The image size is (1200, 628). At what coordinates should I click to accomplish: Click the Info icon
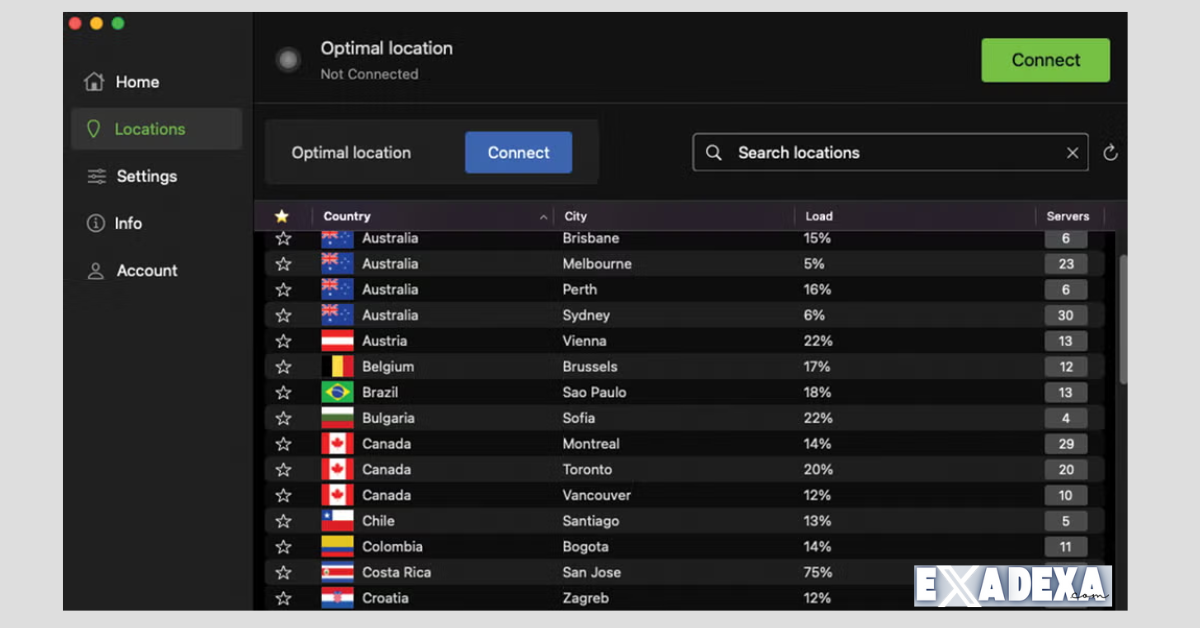pyautogui.click(x=94, y=223)
